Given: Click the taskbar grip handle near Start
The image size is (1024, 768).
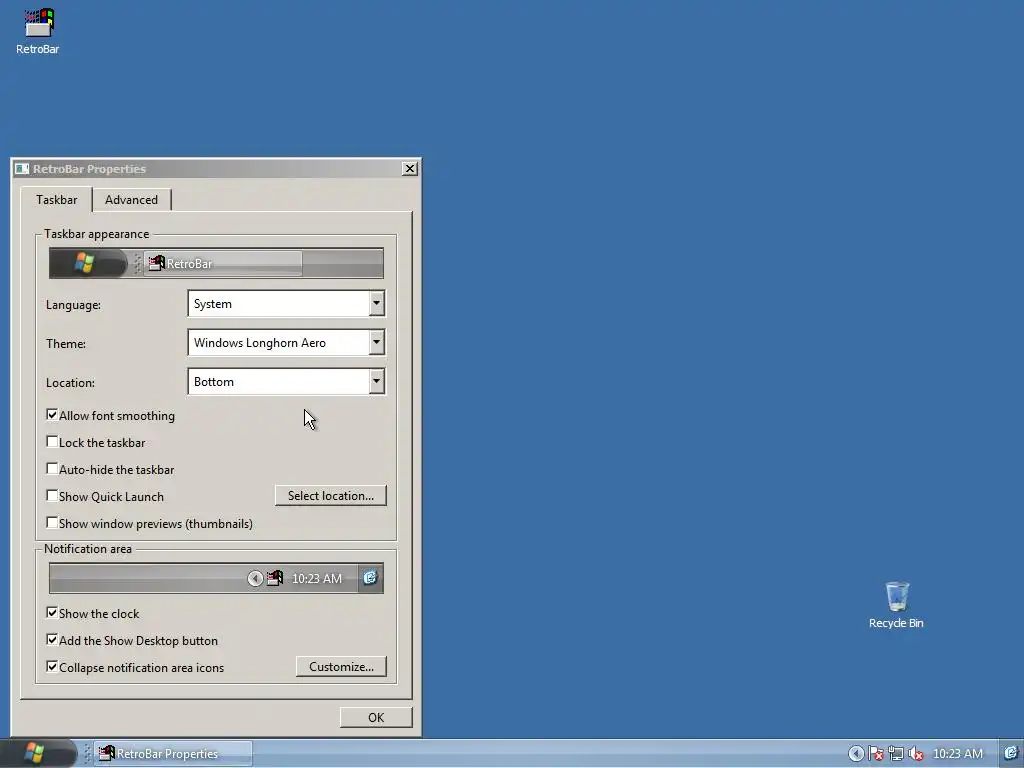Looking at the screenshot, I should pos(87,754).
